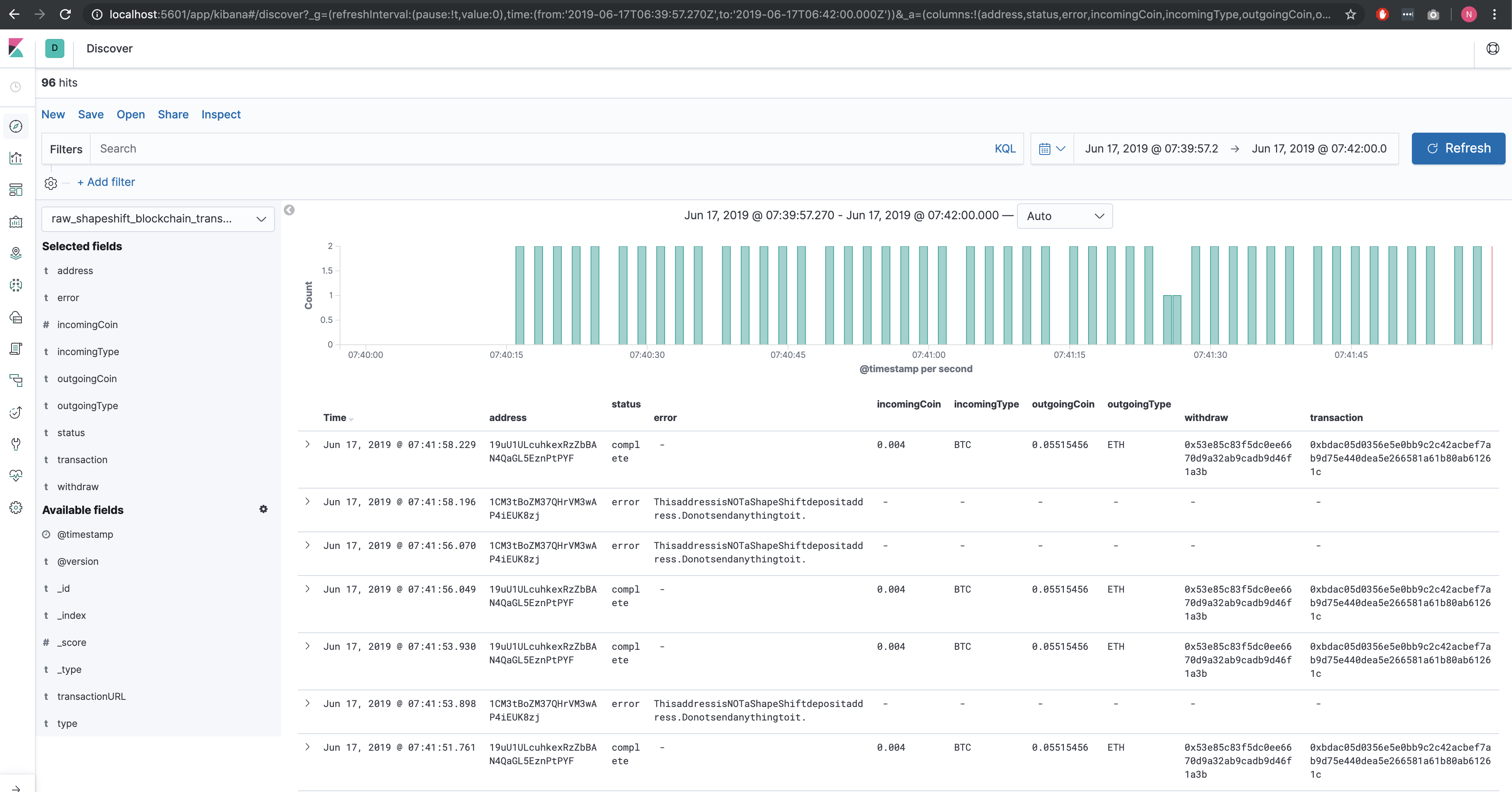Toggle KQL query language switch

pos(1005,149)
